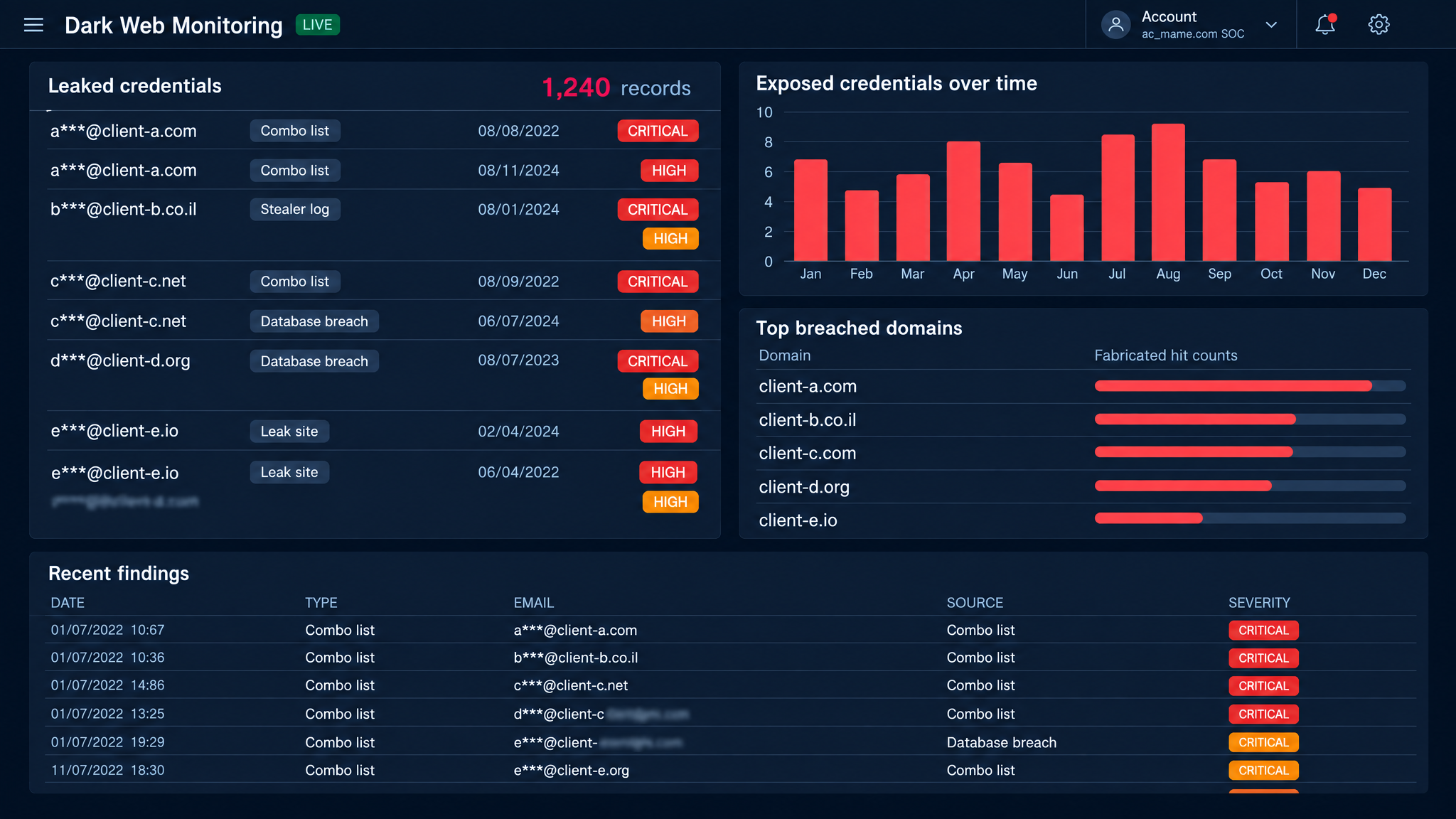Click the LIVE status badge
Viewport: 1456px width, 819px height.
(317, 25)
